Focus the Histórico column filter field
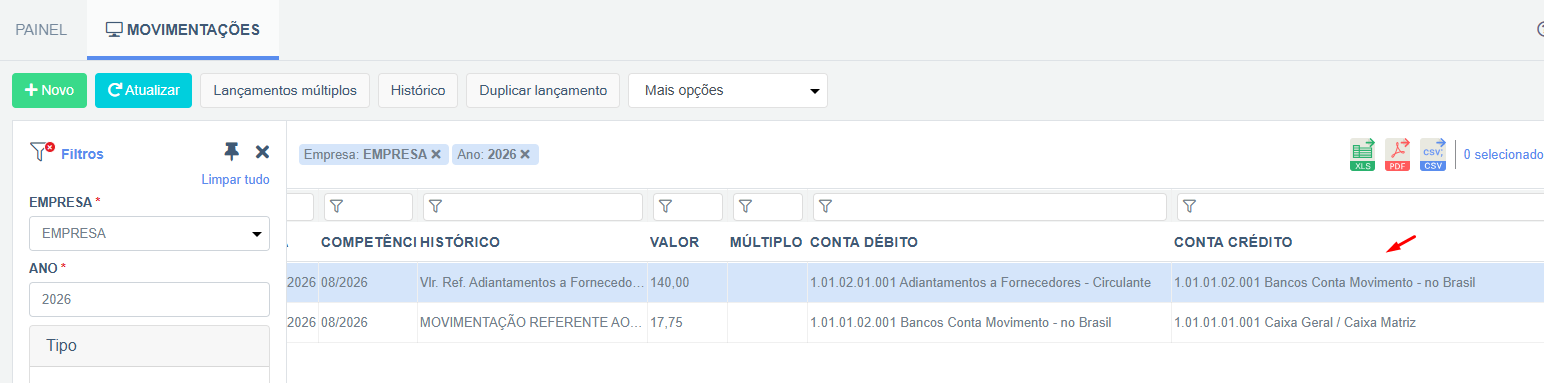The width and height of the screenshot is (1544, 383). click(x=533, y=207)
